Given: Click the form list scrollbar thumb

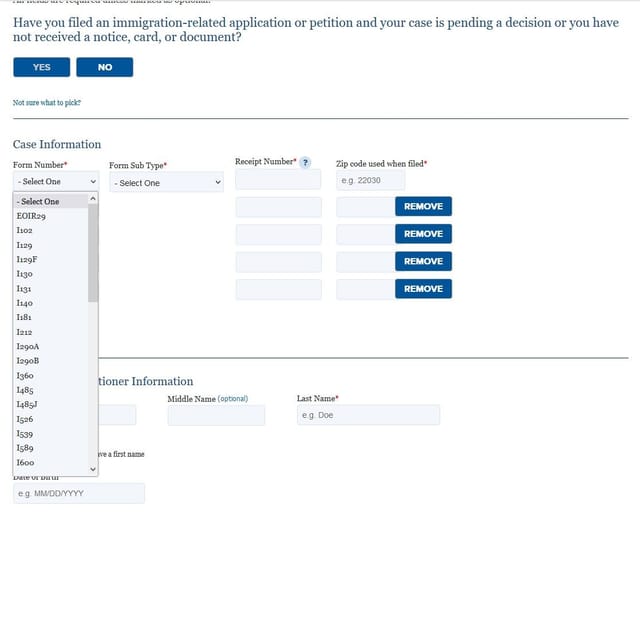Looking at the screenshot, I should pos(93,253).
